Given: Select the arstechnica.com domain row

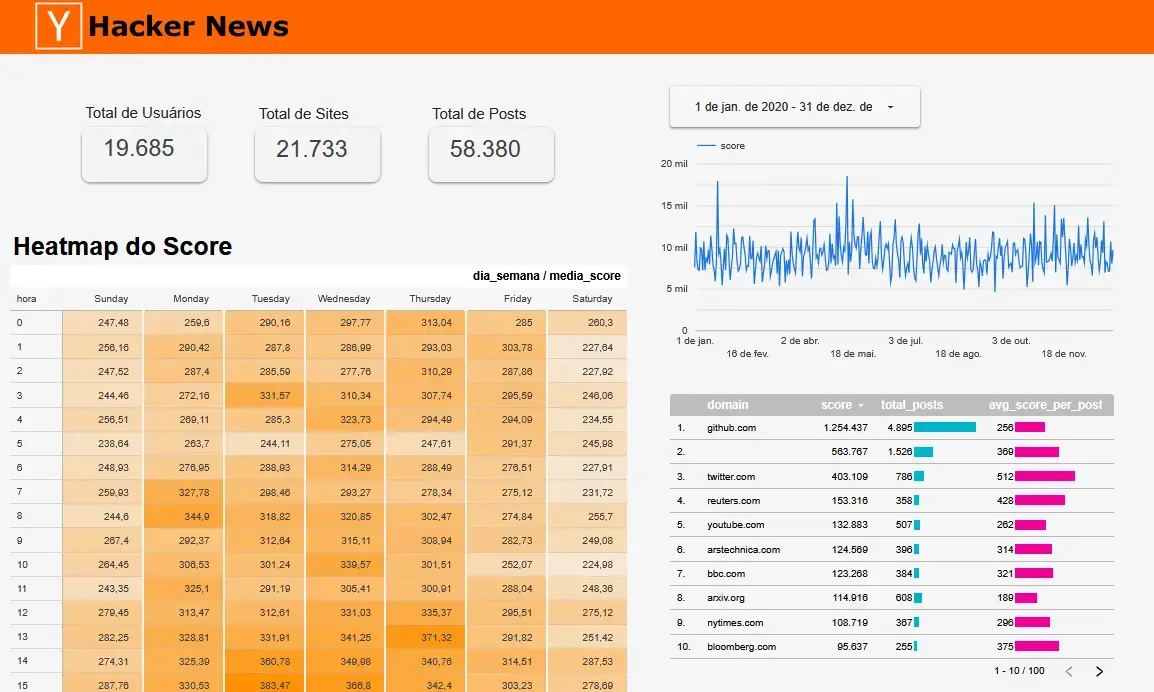Looking at the screenshot, I should point(891,549).
